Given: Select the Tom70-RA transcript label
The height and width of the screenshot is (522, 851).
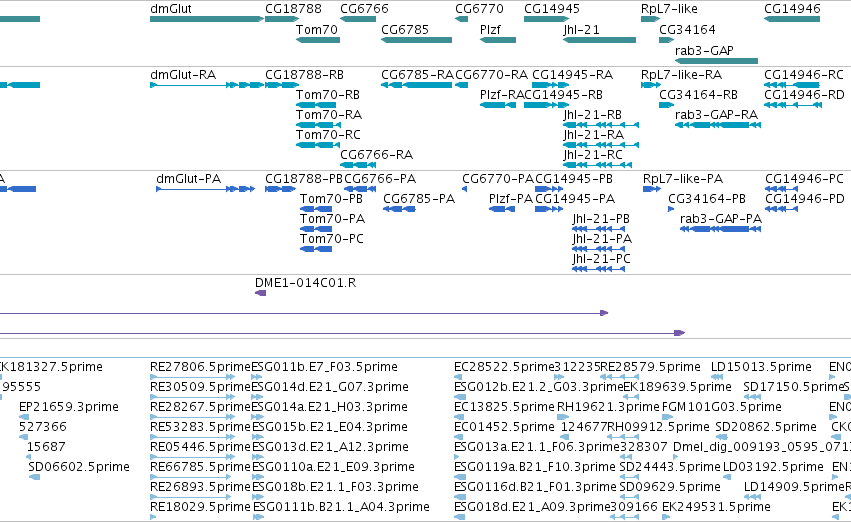Looking at the screenshot, I should 329,115.
